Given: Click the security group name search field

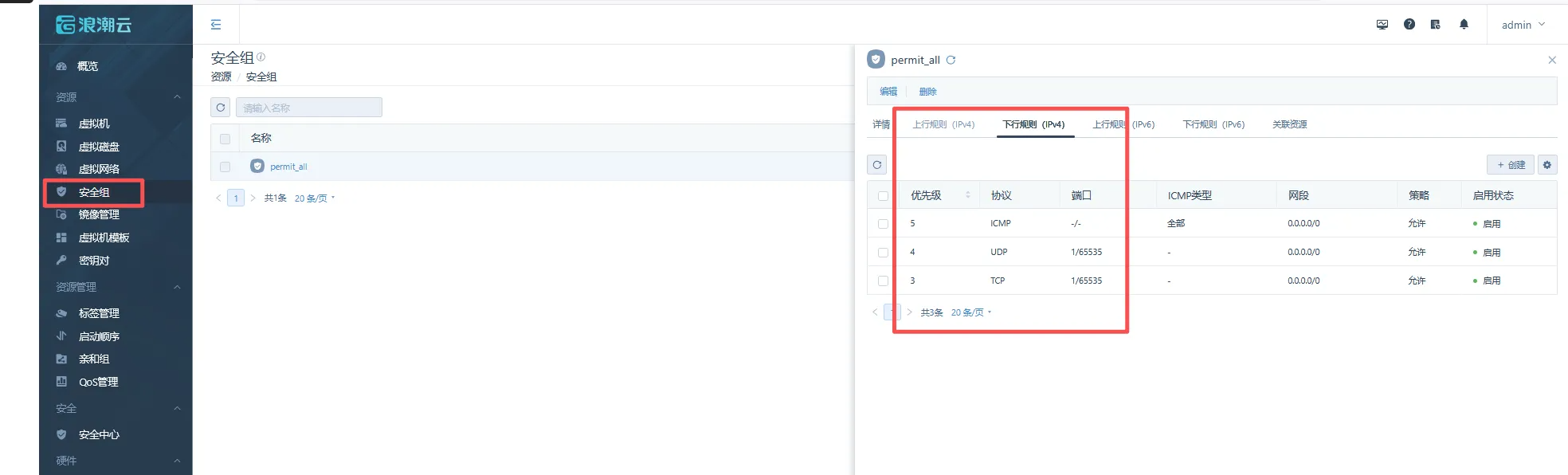Looking at the screenshot, I should 309,108.
